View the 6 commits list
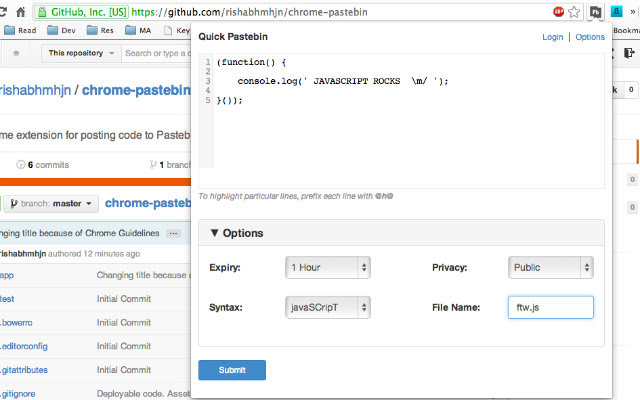Image resolution: width=640 pixels, height=400 pixels. point(43,164)
